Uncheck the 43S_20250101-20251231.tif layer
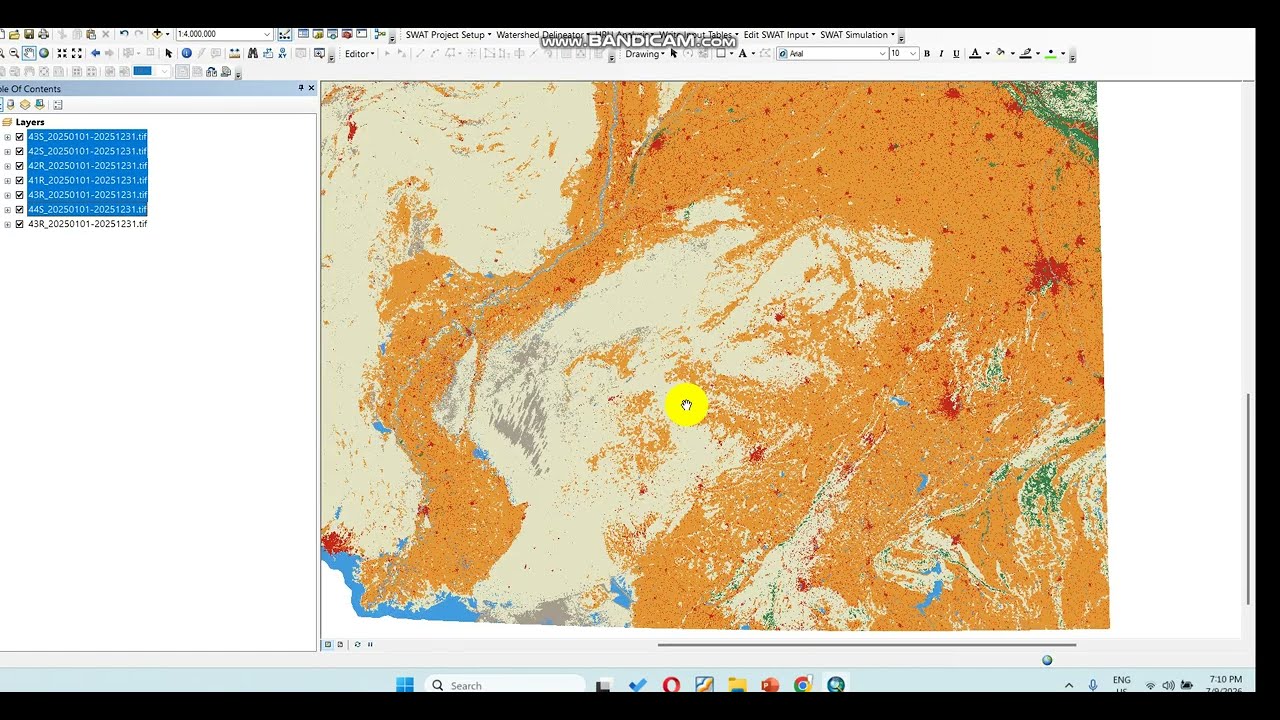The image size is (1280, 720). click(x=19, y=137)
